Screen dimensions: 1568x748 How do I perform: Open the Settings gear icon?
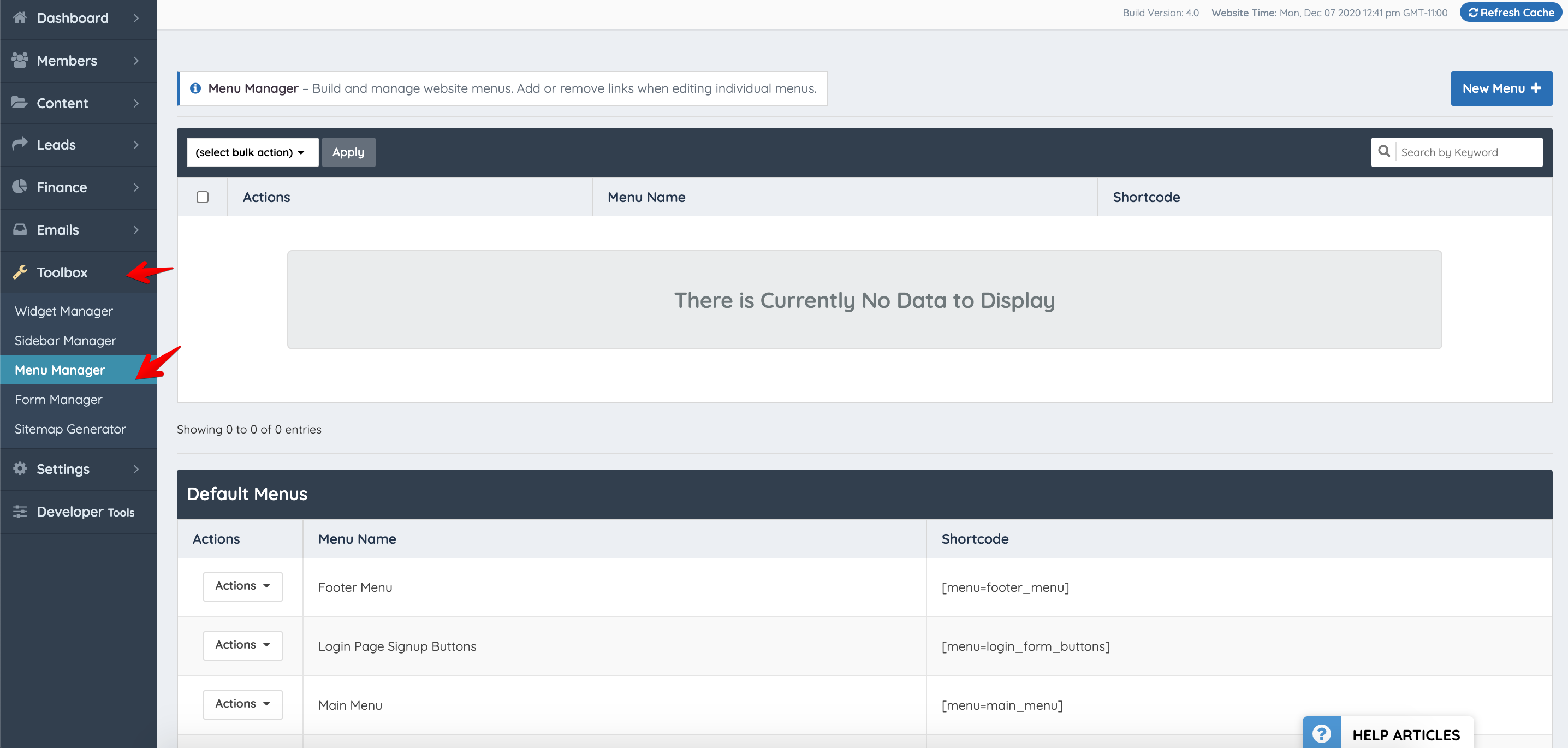[20, 468]
